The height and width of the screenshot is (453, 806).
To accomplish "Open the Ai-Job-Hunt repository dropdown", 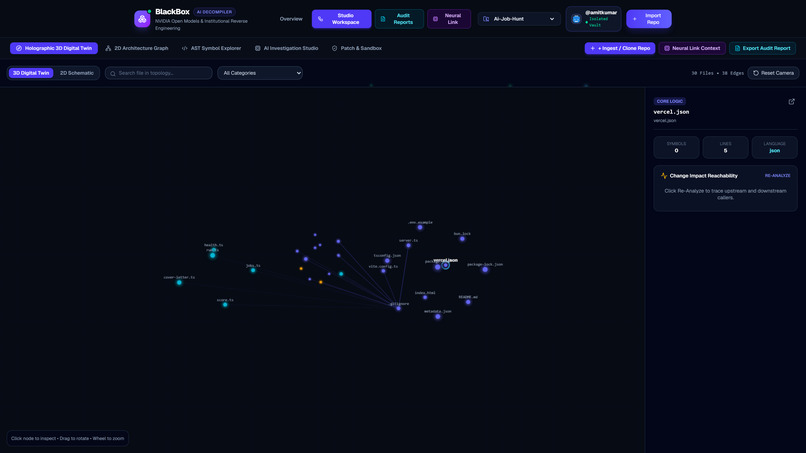I will click(519, 19).
